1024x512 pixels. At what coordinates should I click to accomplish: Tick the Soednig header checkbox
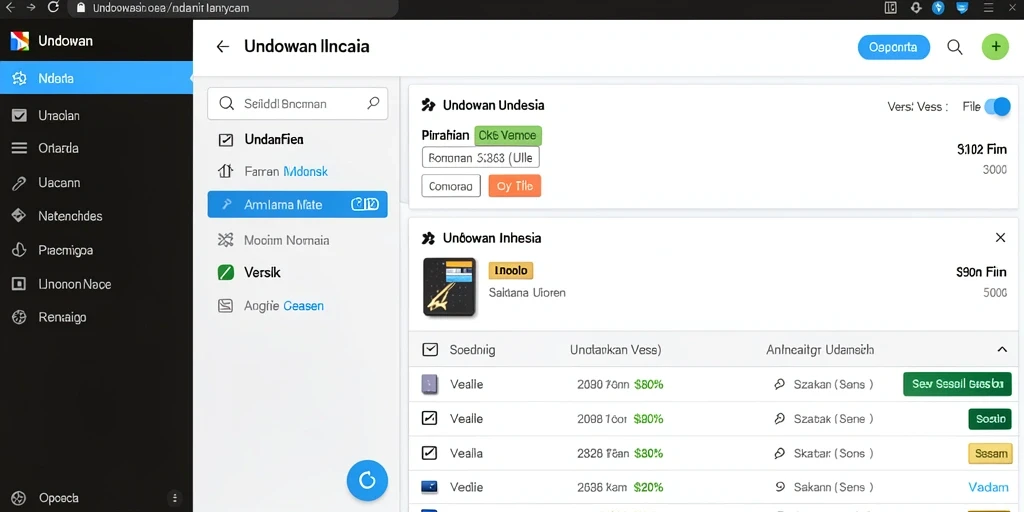click(430, 350)
